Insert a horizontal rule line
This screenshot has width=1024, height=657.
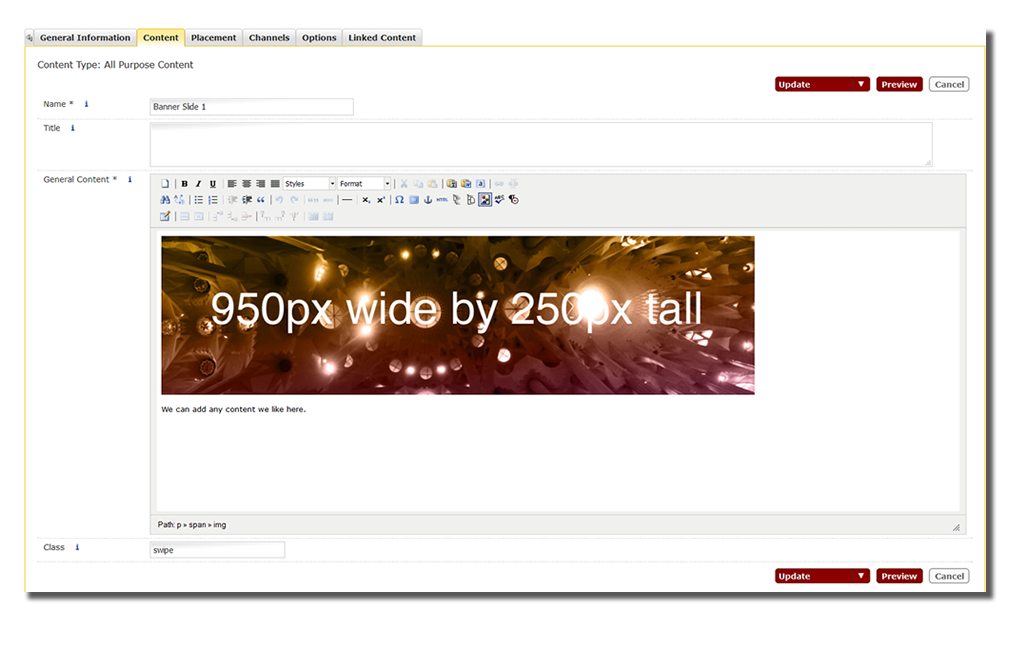(x=347, y=200)
